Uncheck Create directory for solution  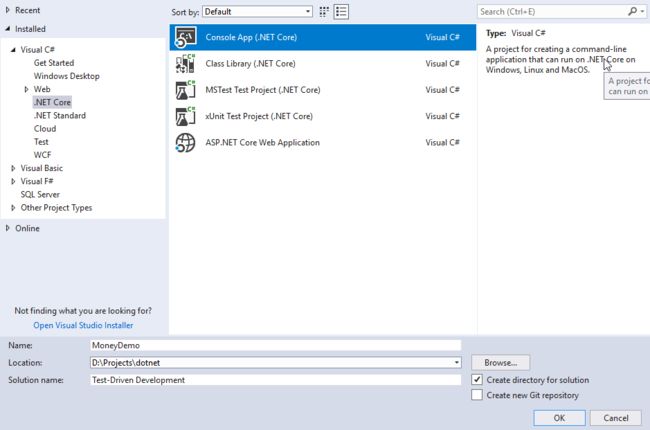[x=477, y=379]
